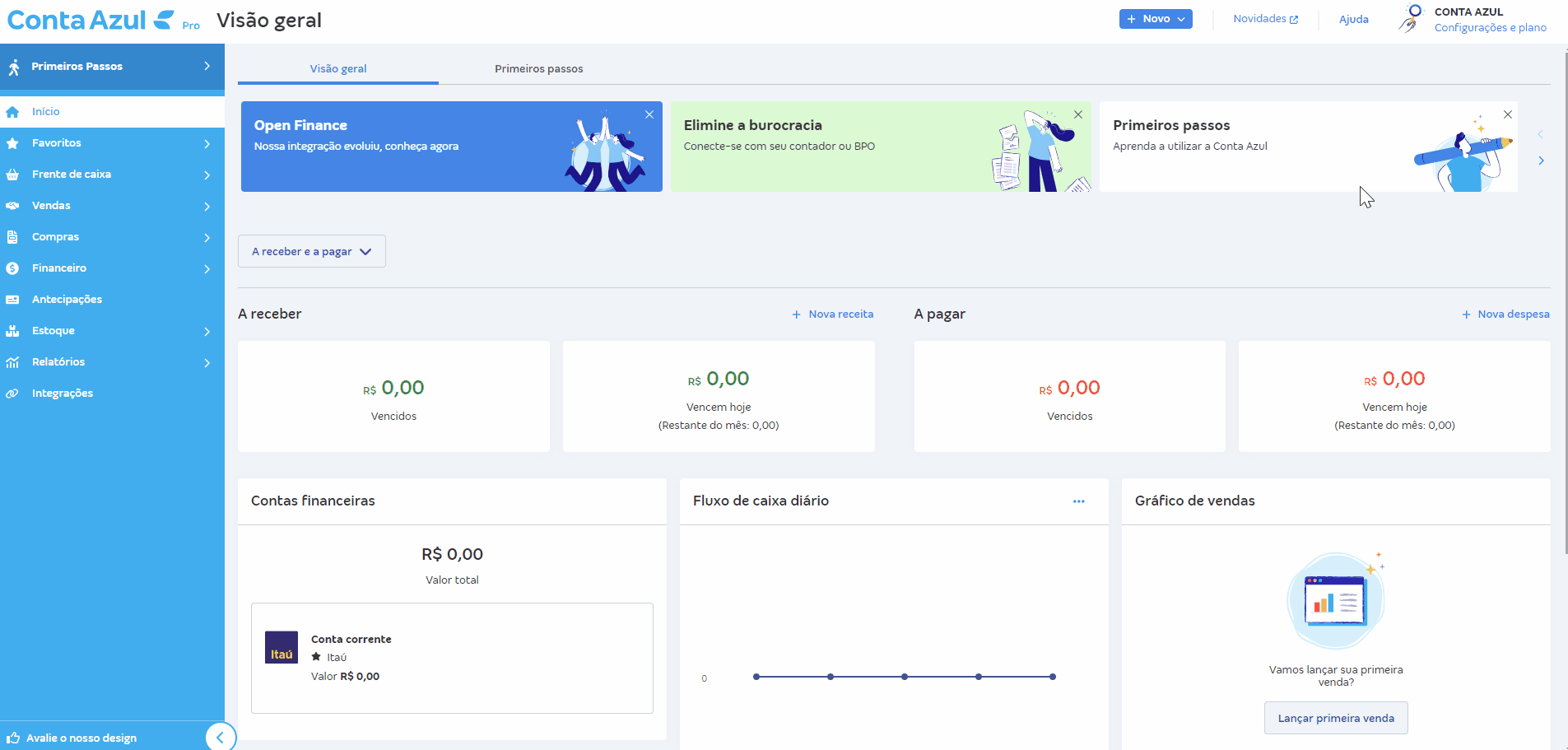Close the Primeiros passos banner card
Image resolution: width=1568 pixels, height=750 pixels.
click(1507, 114)
